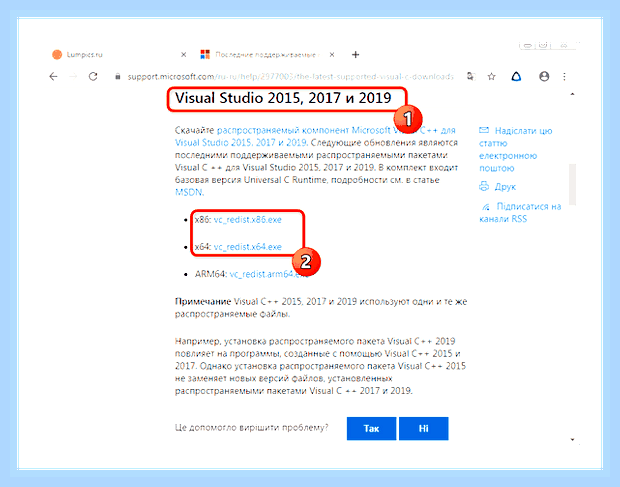Screen dimensions: 620x487
Task: Click the vertical scrollbar thumb
Action: point(572,184)
